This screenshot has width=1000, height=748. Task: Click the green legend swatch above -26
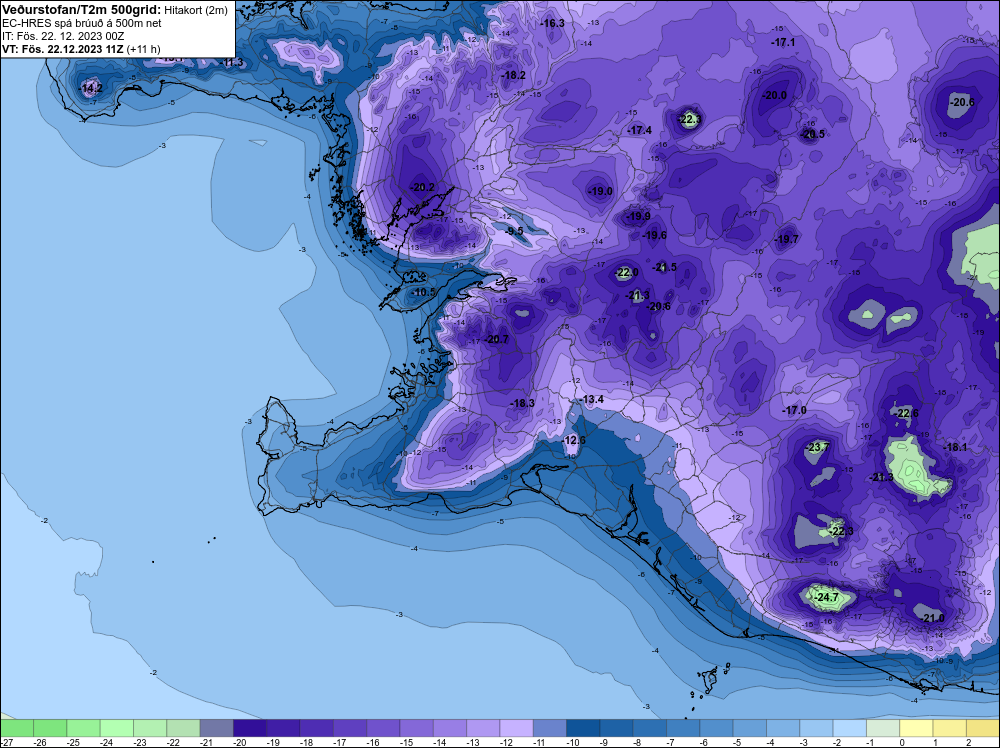[50, 728]
